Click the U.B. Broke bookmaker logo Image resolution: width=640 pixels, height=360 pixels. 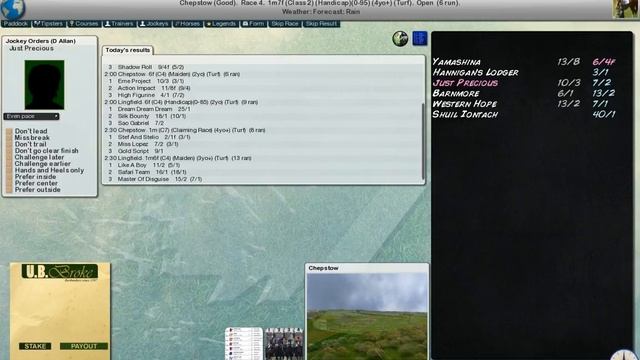60,271
